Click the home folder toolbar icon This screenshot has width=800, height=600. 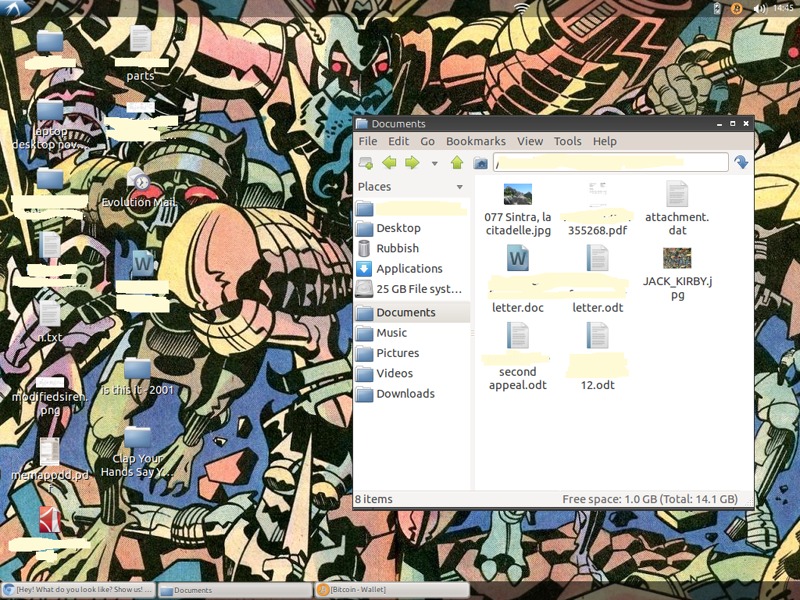pos(480,163)
